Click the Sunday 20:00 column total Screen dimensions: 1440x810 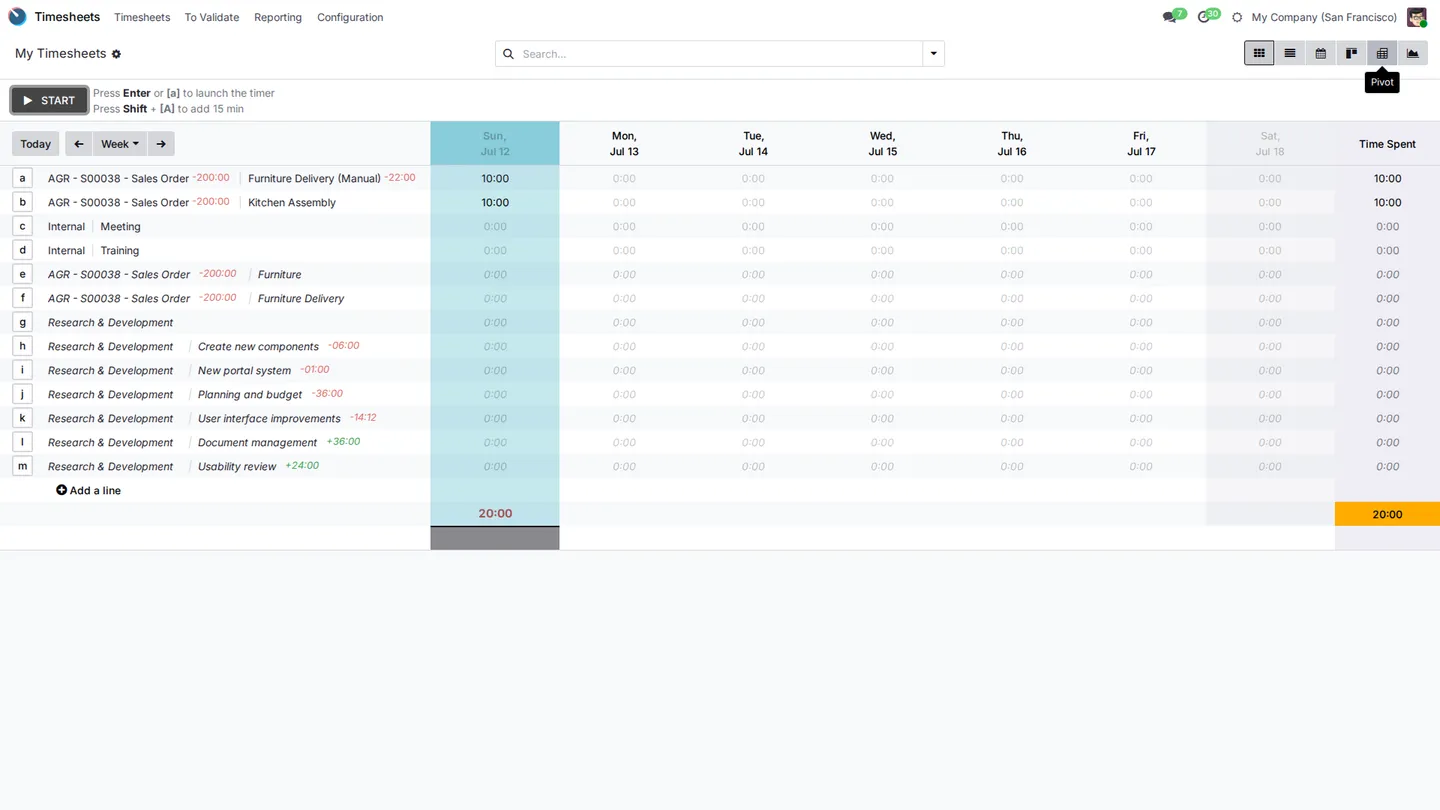click(495, 514)
